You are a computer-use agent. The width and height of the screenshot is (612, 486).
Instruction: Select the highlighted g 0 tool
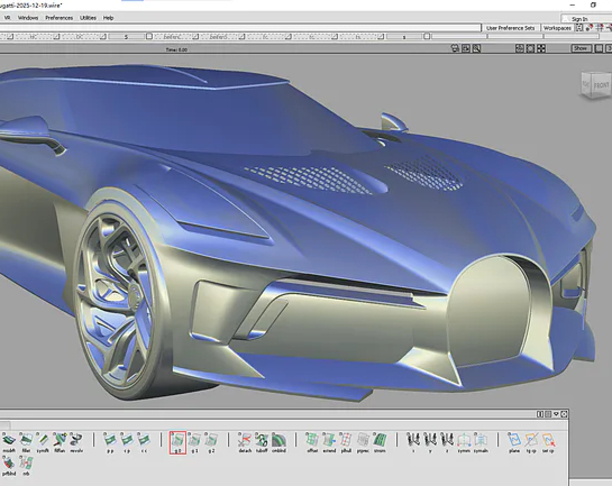(x=177, y=440)
